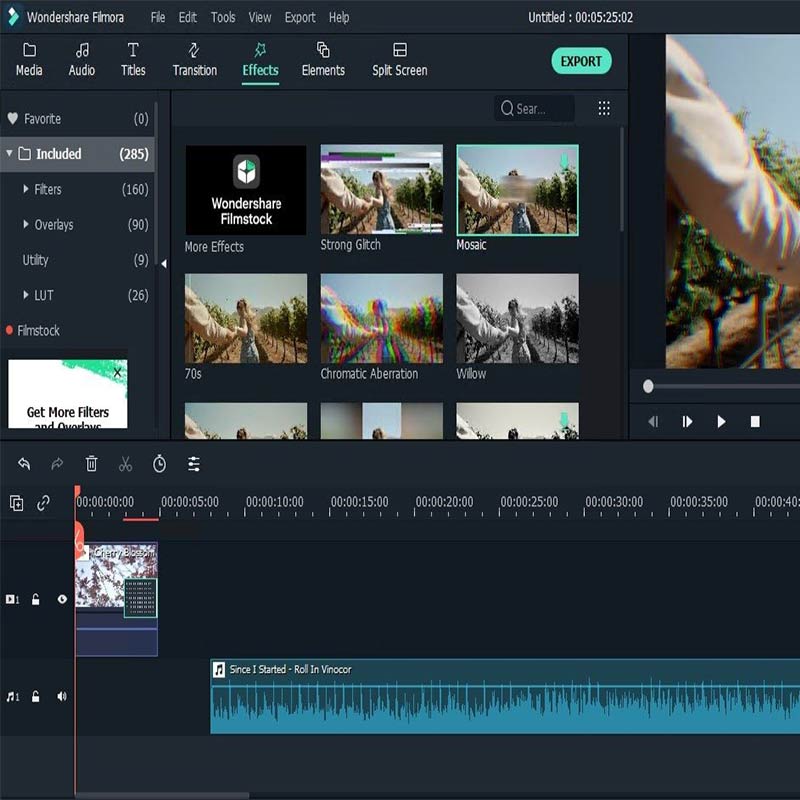Hide video track 1 with eye icon
Screen dimensions: 800x800
tap(62, 599)
